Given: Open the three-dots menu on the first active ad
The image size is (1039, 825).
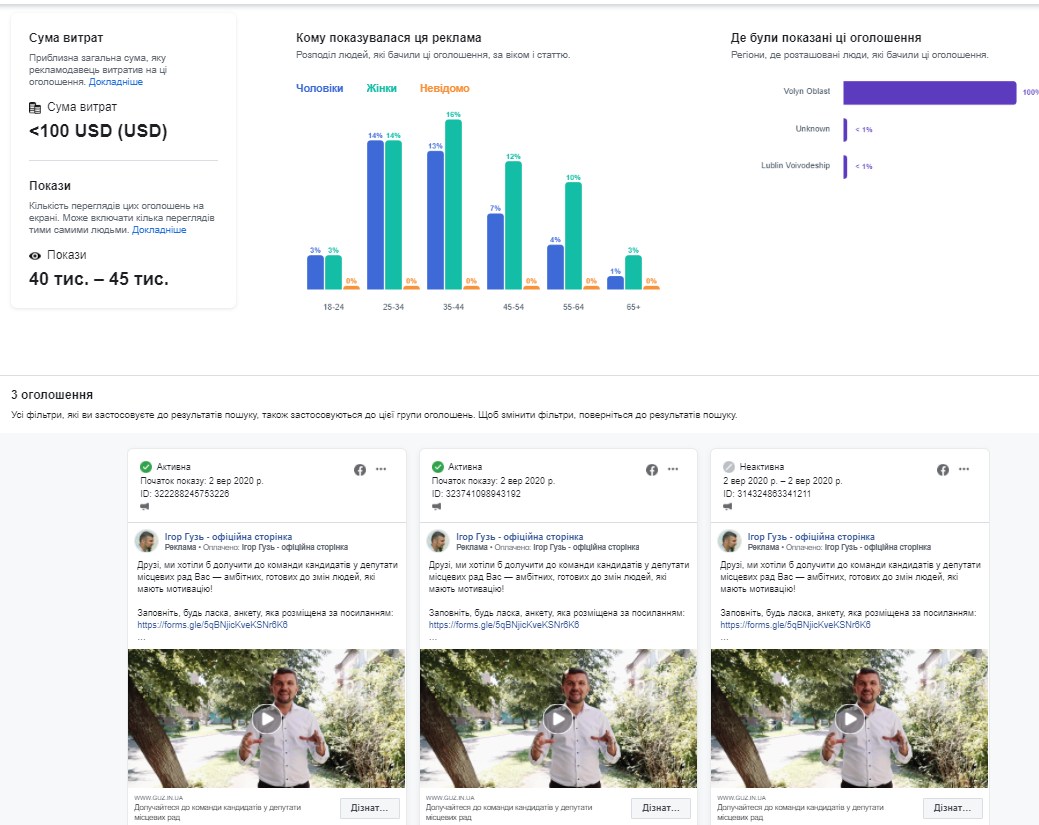Looking at the screenshot, I should click(381, 469).
